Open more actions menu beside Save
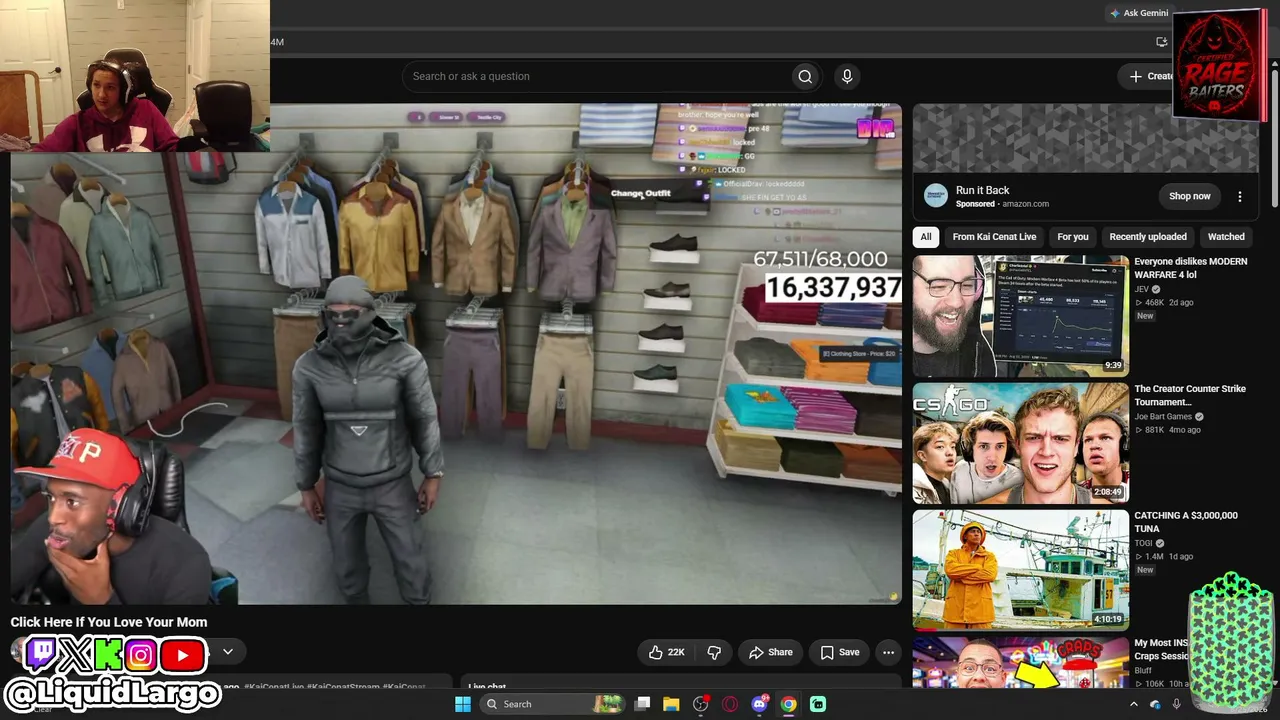This screenshot has width=1280, height=720. pyautogui.click(x=888, y=652)
